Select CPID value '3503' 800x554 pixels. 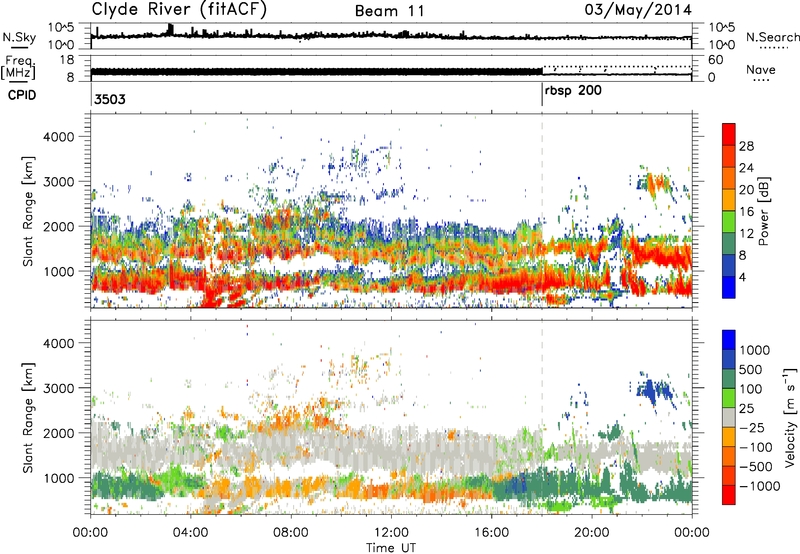pyautogui.click(x=110, y=99)
